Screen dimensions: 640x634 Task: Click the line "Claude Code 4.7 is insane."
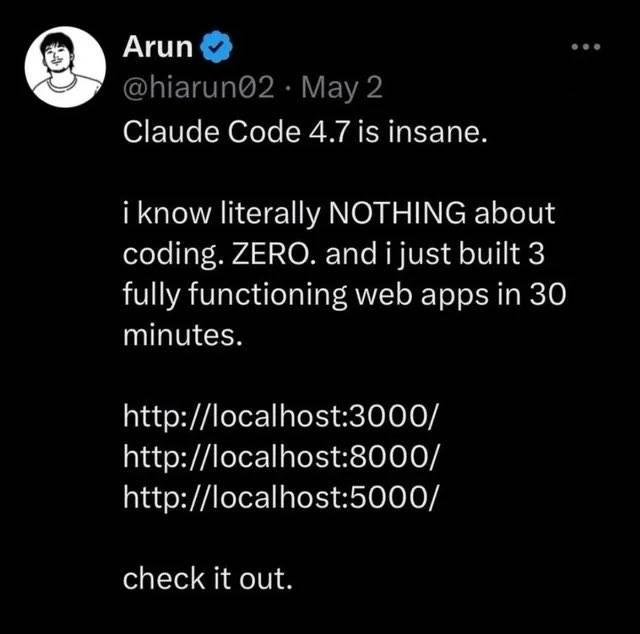click(305, 132)
